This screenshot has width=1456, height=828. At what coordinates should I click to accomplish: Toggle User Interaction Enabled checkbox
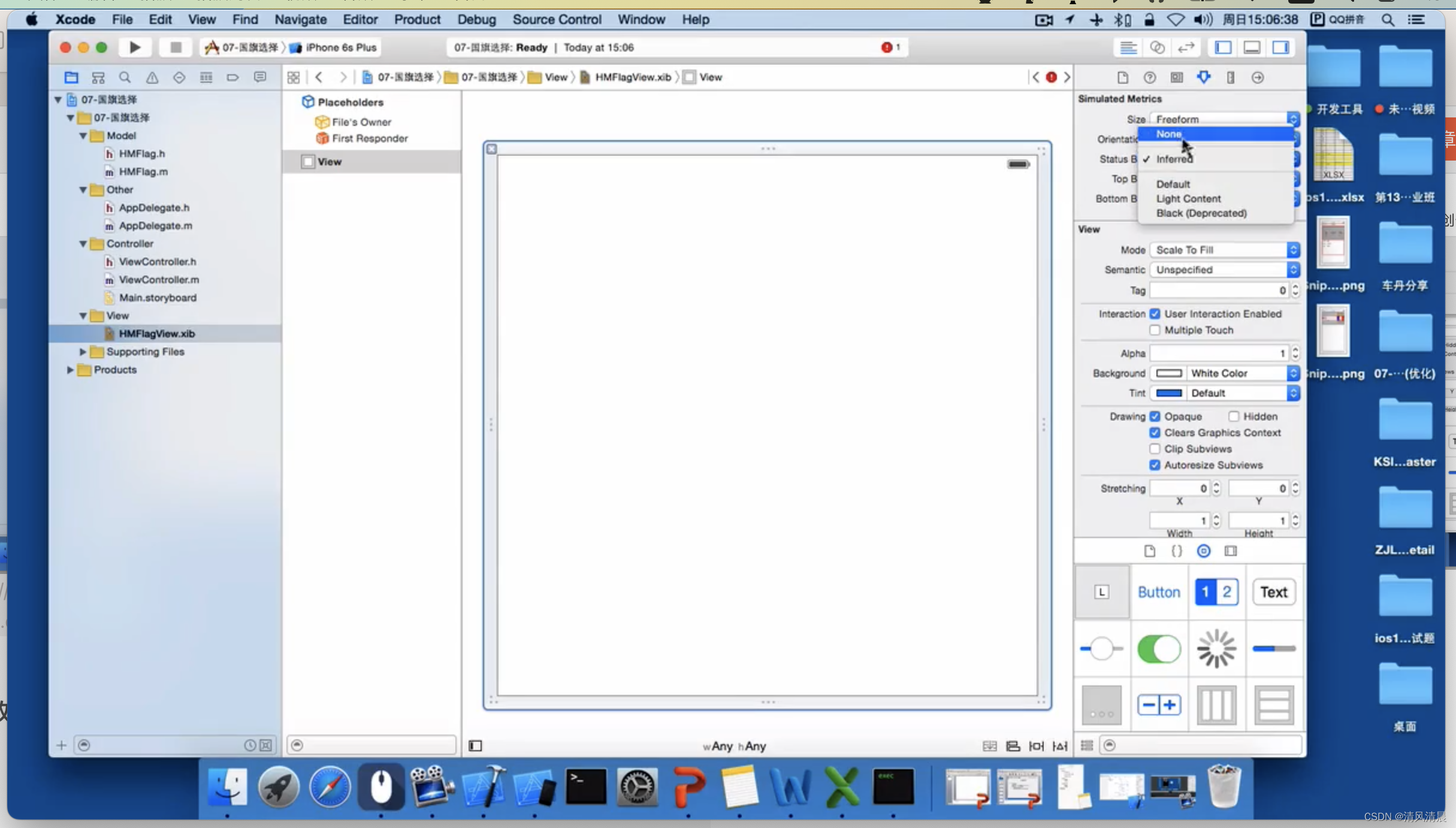tap(1155, 313)
